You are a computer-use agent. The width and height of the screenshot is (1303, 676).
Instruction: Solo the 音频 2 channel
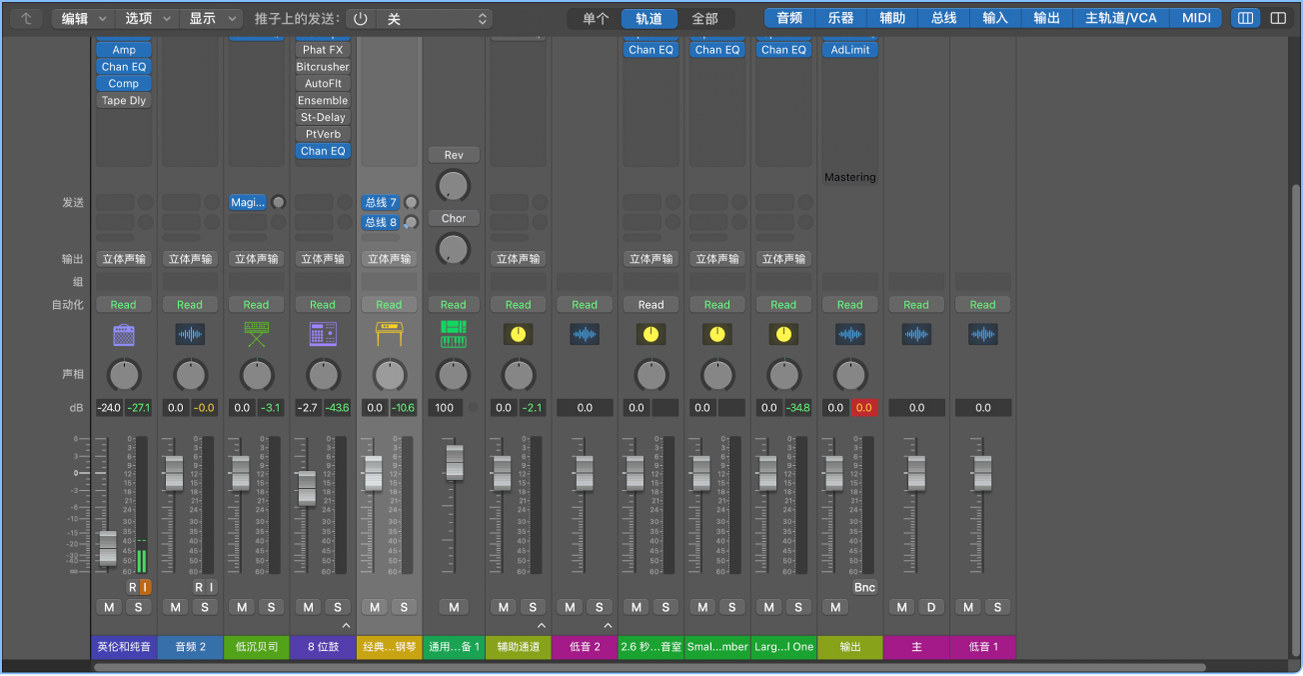click(x=204, y=607)
